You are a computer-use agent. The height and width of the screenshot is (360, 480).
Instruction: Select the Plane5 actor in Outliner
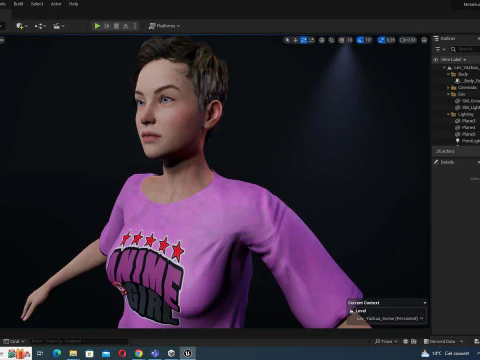[465, 134]
